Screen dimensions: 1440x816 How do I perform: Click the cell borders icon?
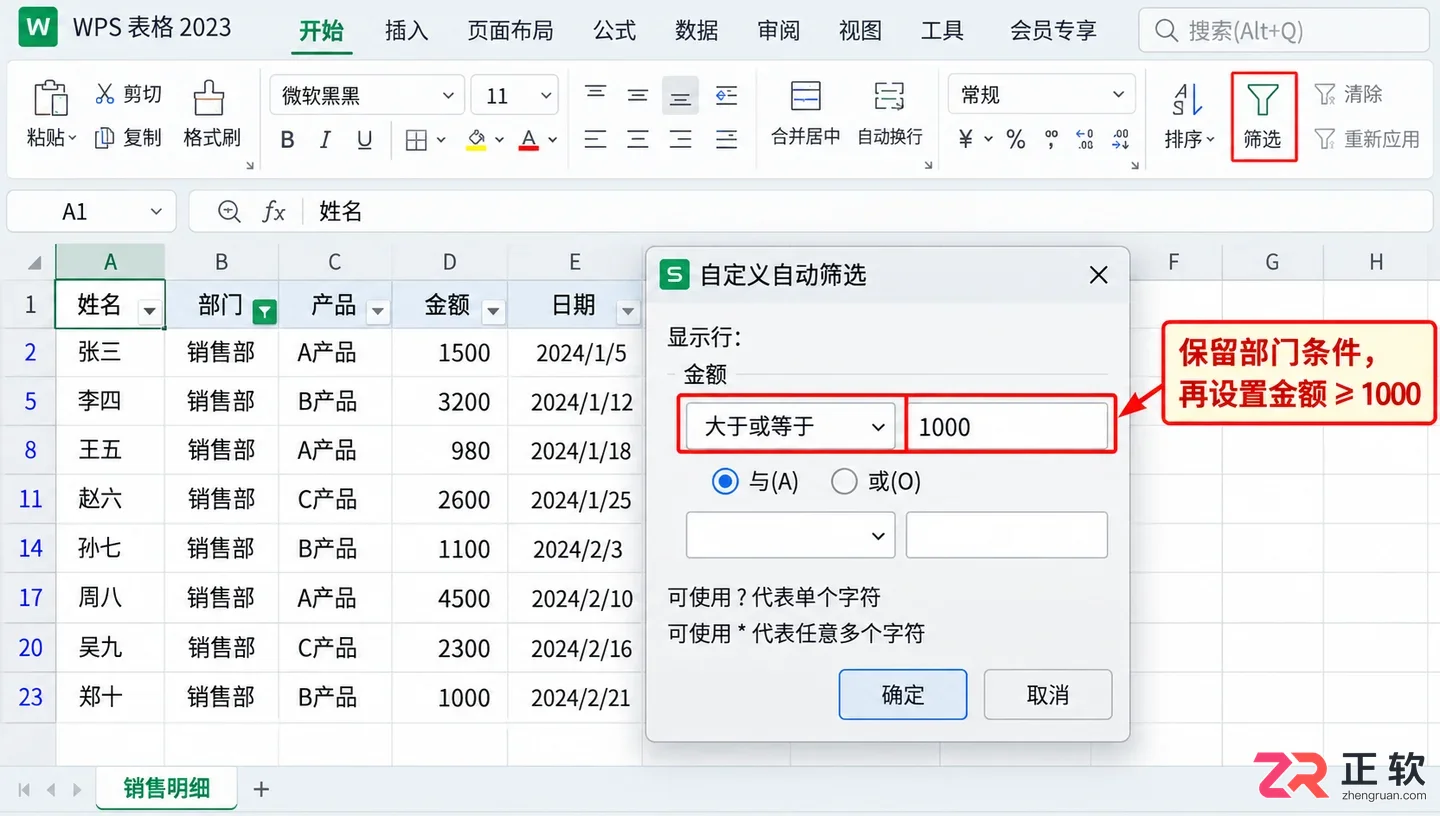(x=417, y=140)
